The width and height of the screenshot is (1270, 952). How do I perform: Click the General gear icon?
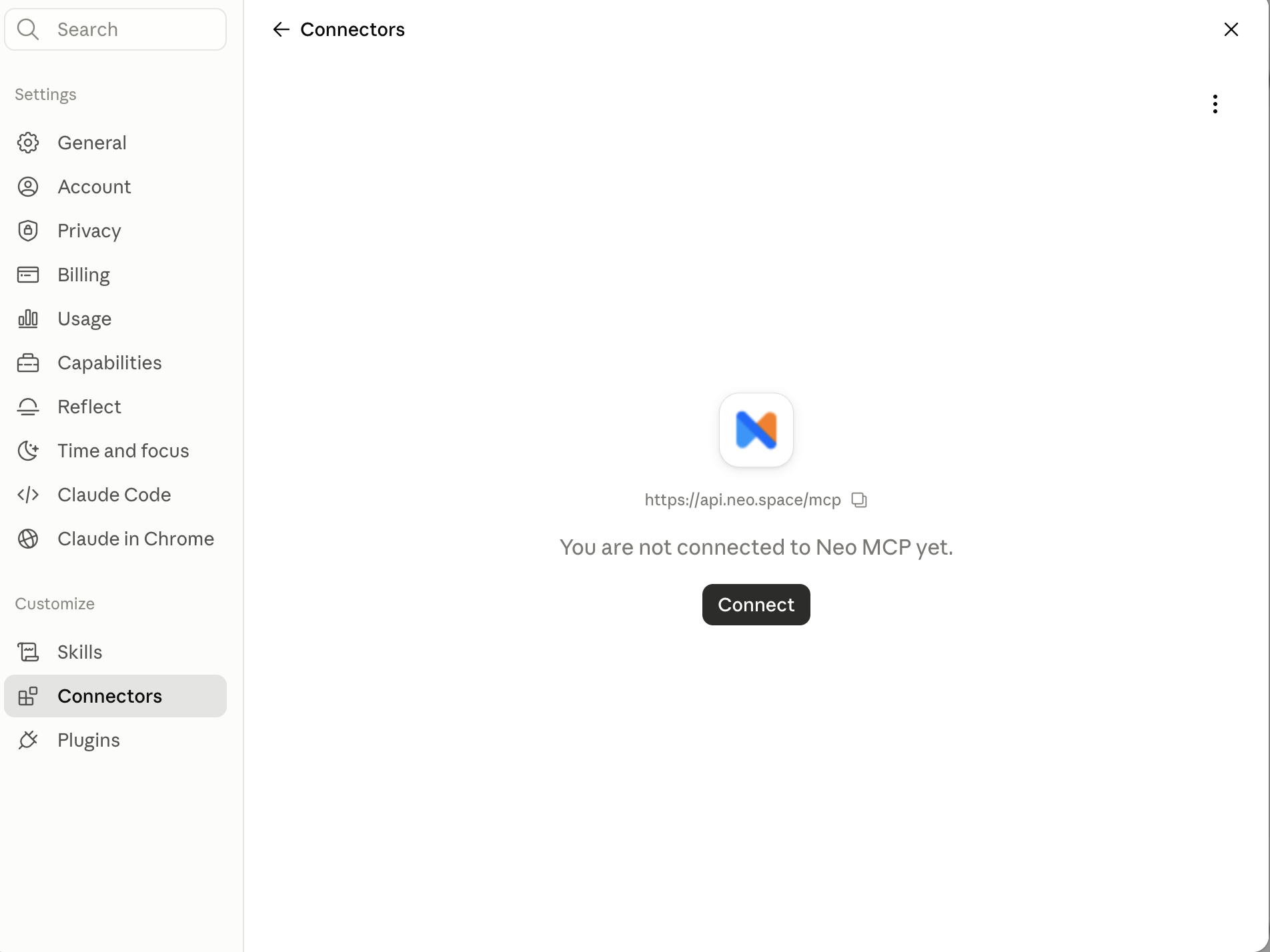(x=28, y=143)
